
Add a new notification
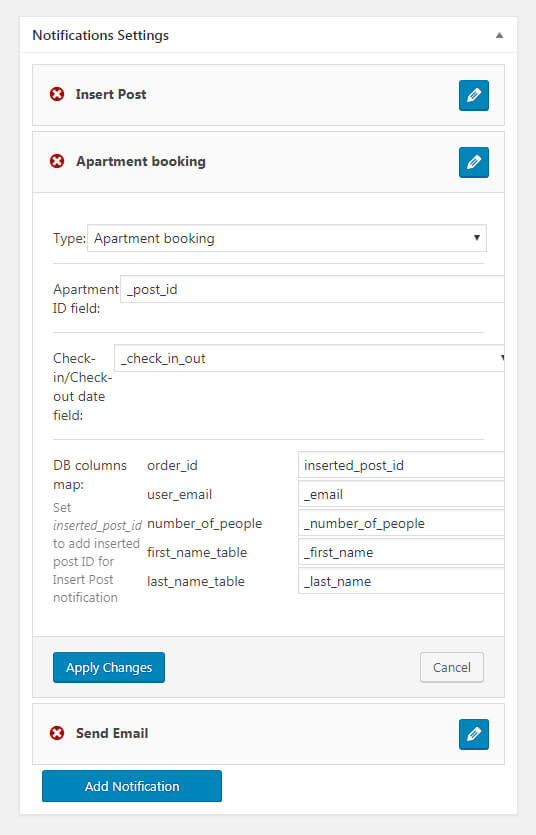click(132, 786)
